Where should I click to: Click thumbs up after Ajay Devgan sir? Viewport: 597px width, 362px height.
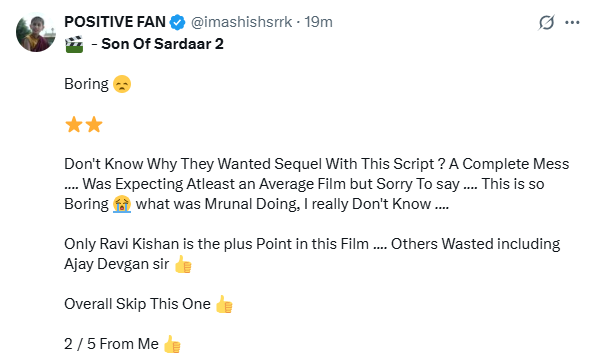[x=183, y=264]
